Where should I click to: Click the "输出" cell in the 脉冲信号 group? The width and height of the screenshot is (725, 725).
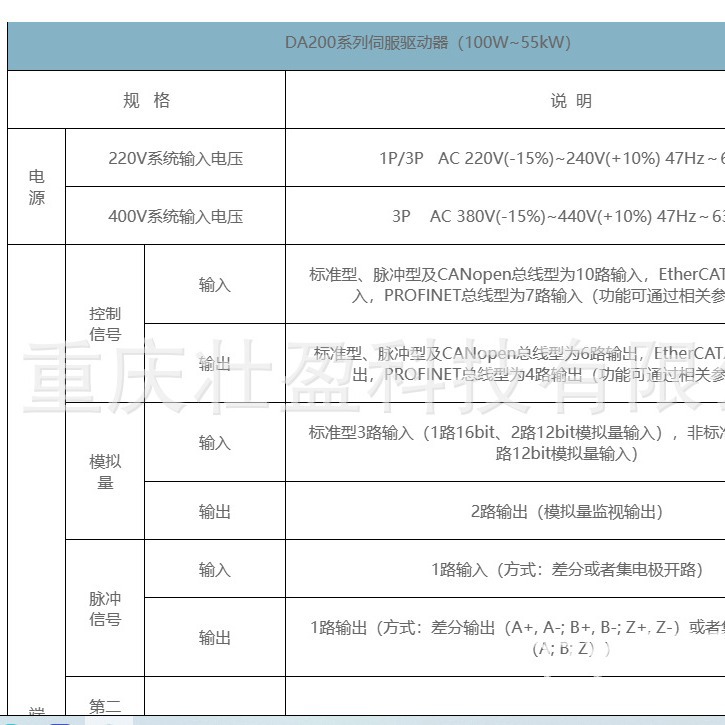point(215,638)
